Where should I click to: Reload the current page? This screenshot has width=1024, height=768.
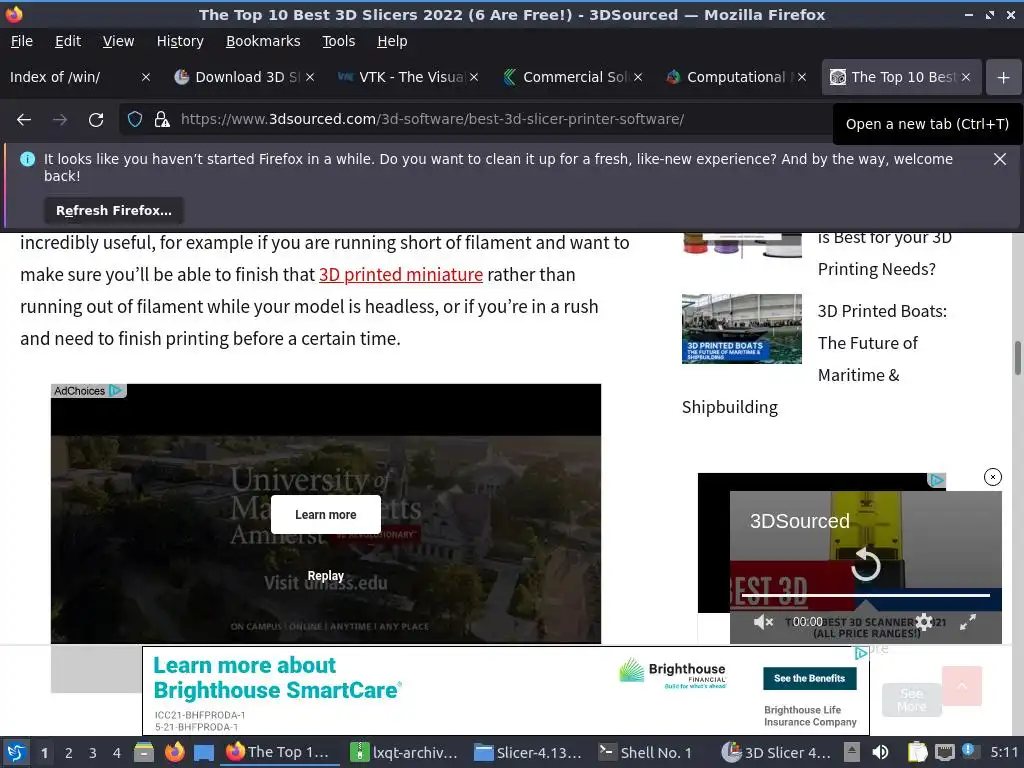96,120
